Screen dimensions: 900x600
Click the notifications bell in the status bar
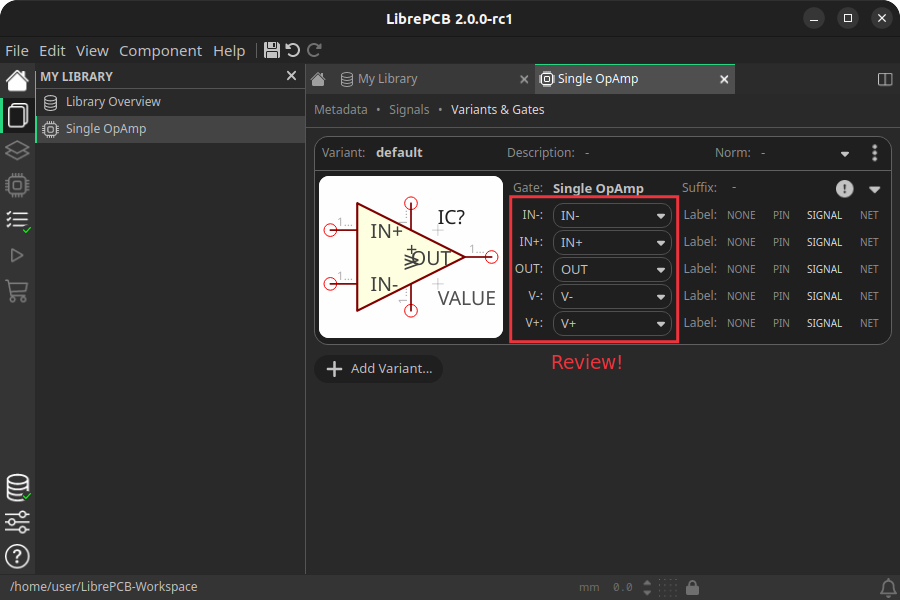point(888,587)
